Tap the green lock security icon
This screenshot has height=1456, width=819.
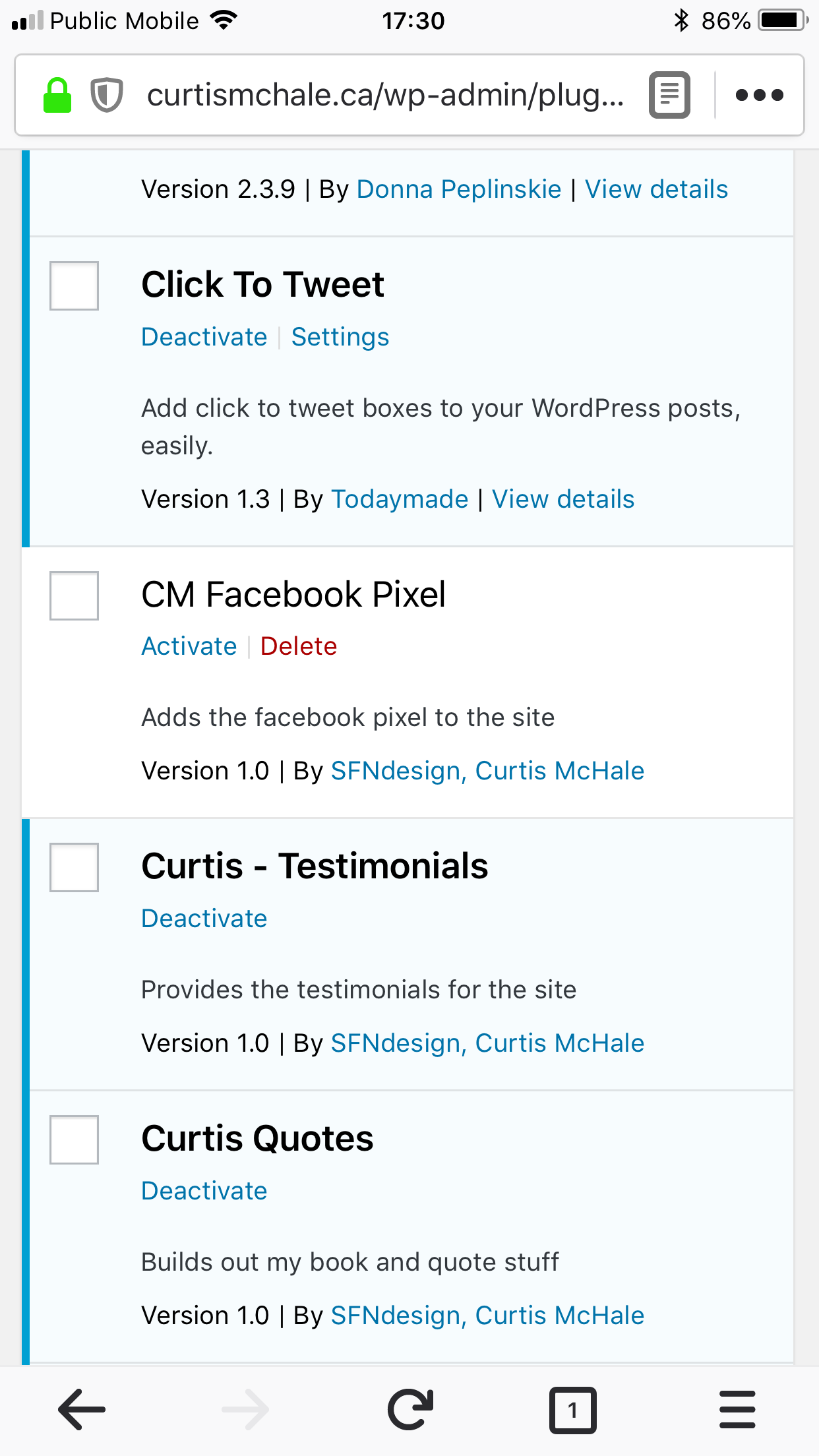point(57,96)
